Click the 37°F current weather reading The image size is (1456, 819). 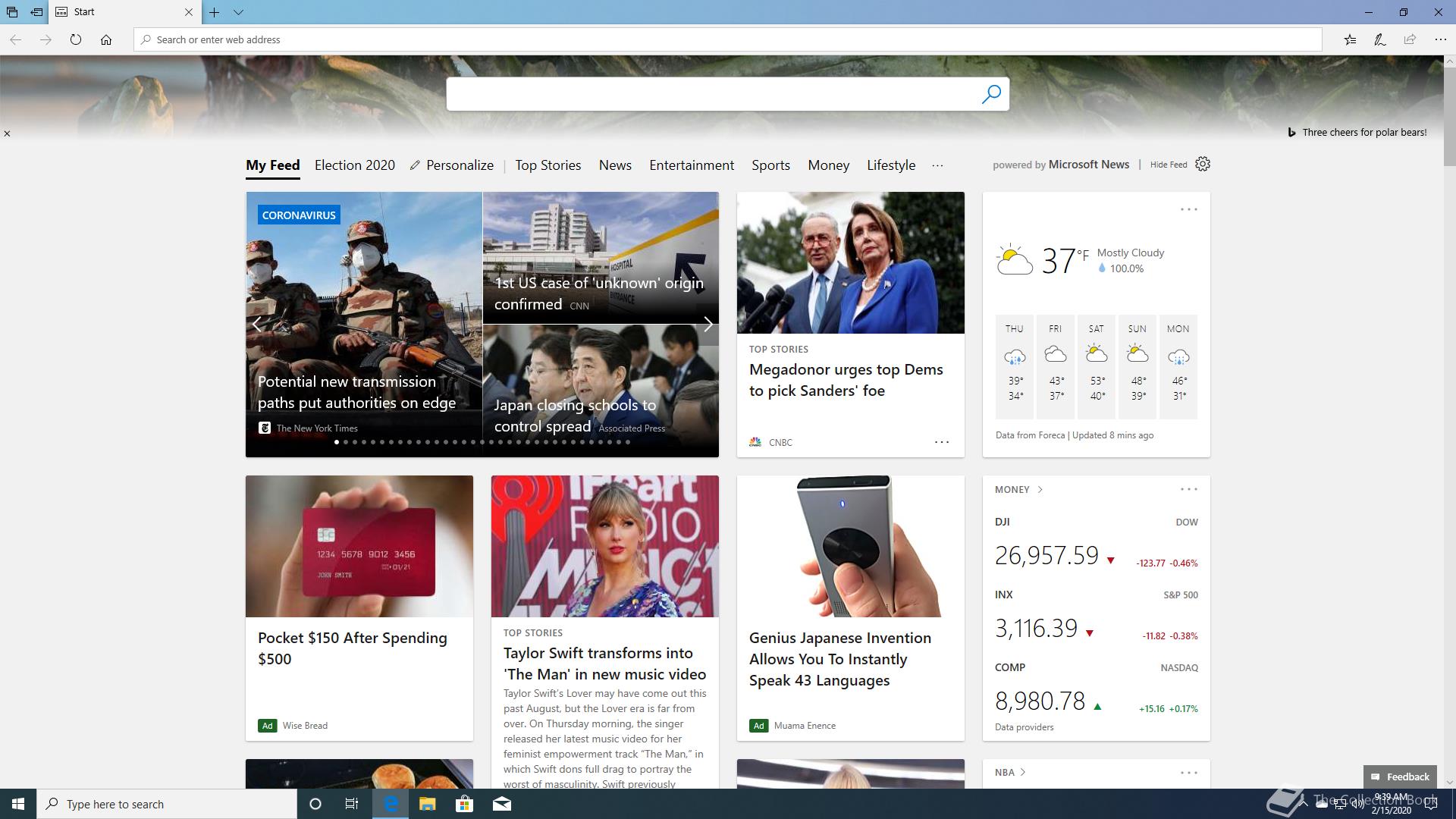click(1065, 261)
